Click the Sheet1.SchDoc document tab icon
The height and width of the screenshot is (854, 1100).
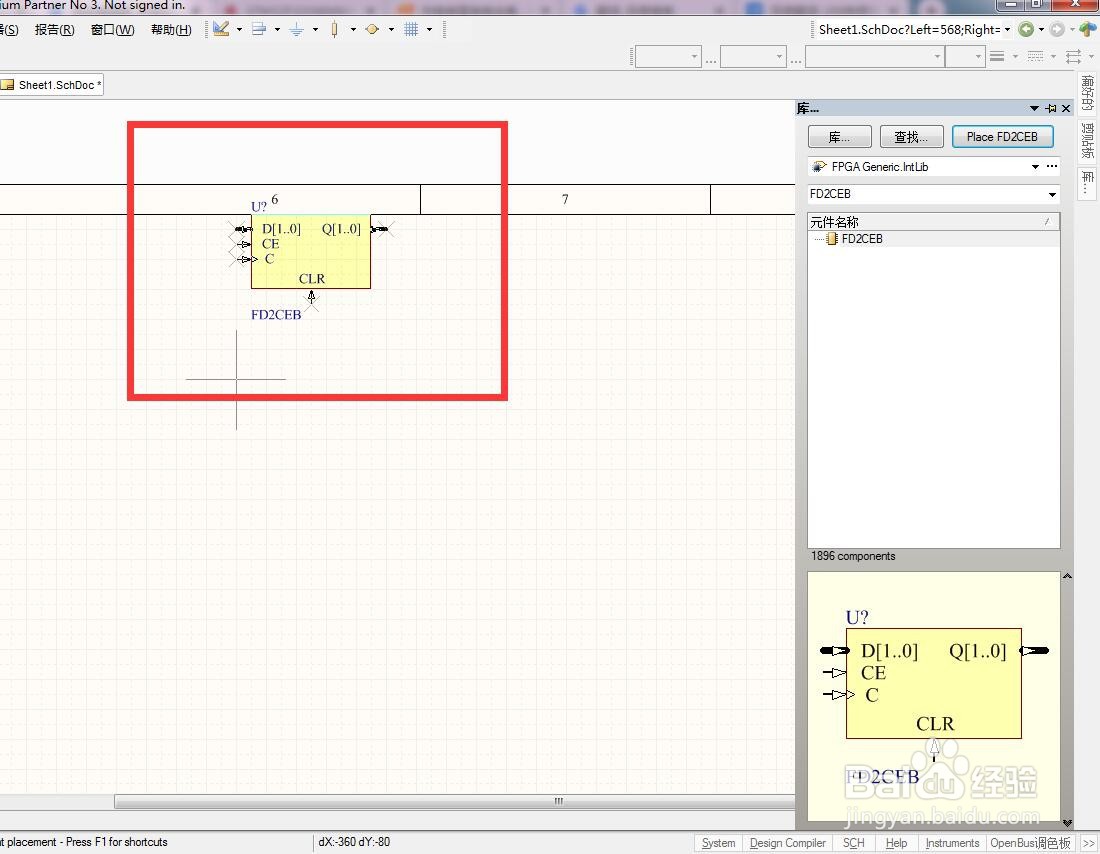tap(8, 85)
